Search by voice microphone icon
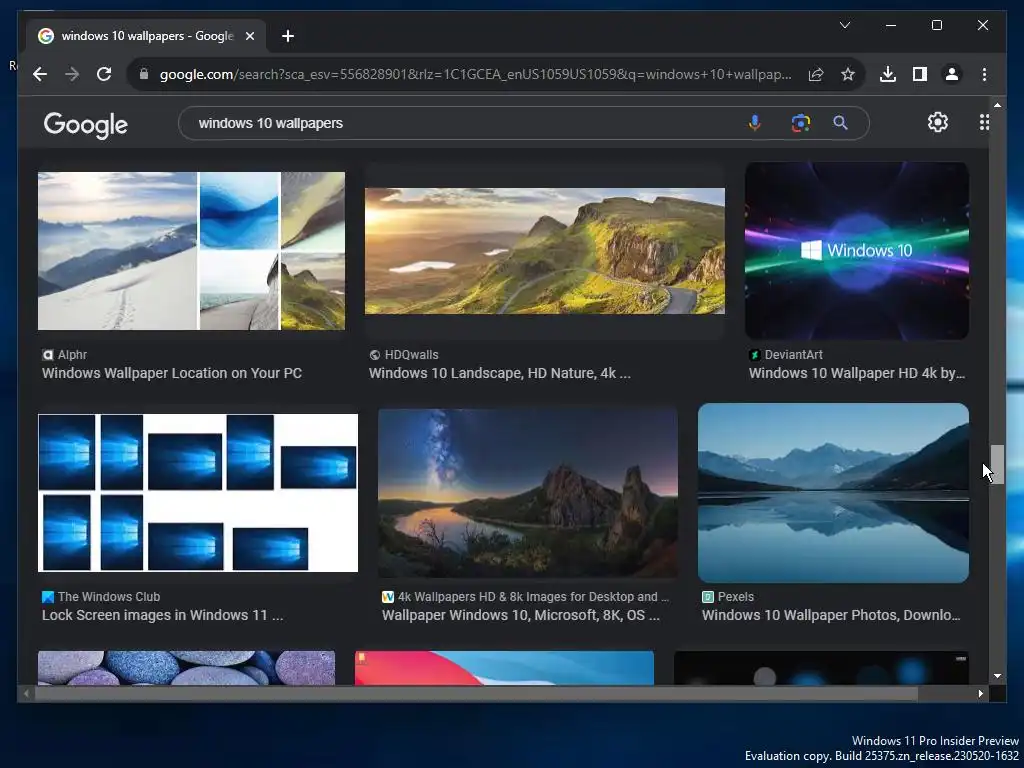The height and width of the screenshot is (768, 1024). tap(754, 123)
